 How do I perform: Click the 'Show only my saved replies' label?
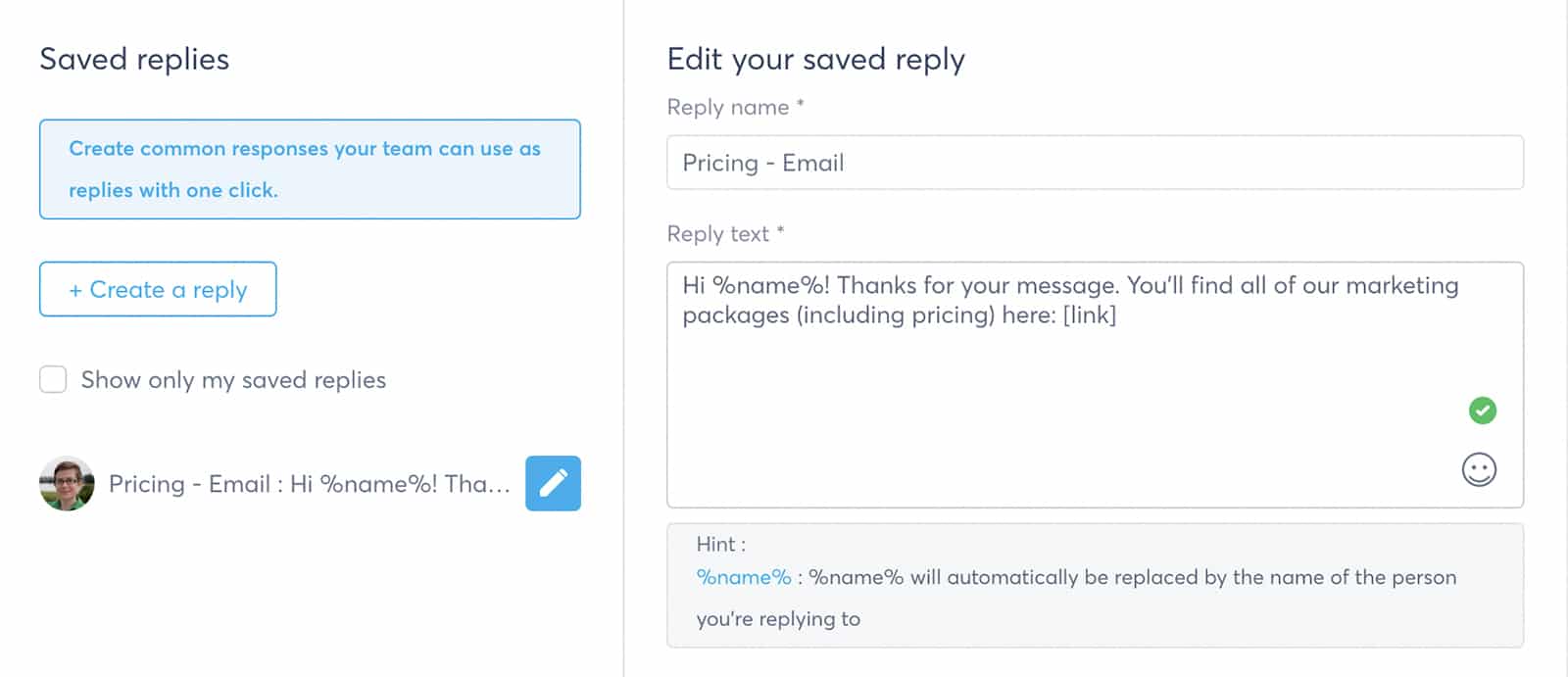[233, 380]
